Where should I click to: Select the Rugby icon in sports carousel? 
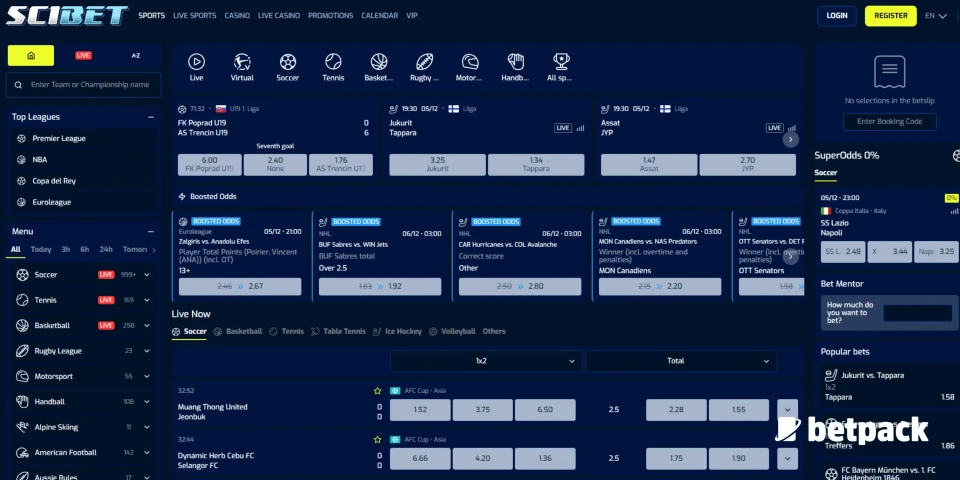pos(424,61)
